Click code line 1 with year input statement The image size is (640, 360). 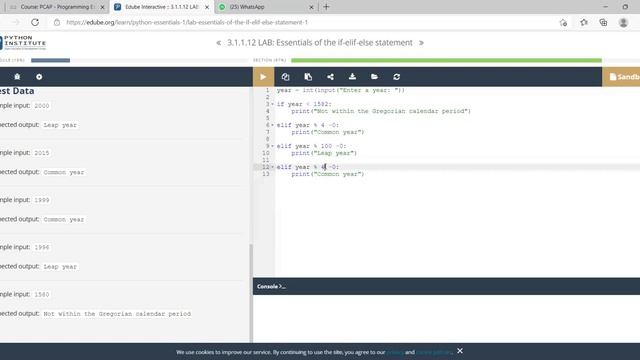(x=341, y=90)
